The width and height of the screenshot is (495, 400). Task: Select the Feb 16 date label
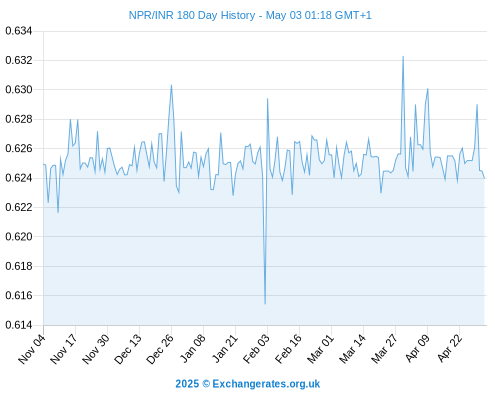coord(288,348)
